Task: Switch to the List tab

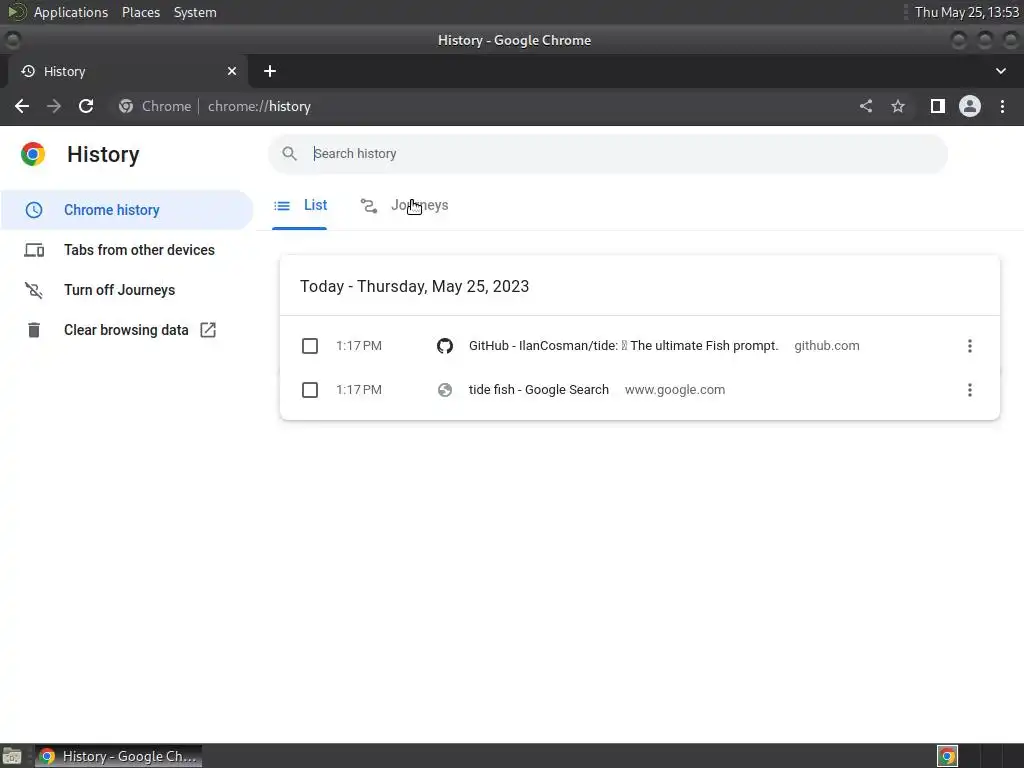Action: tap(300, 206)
